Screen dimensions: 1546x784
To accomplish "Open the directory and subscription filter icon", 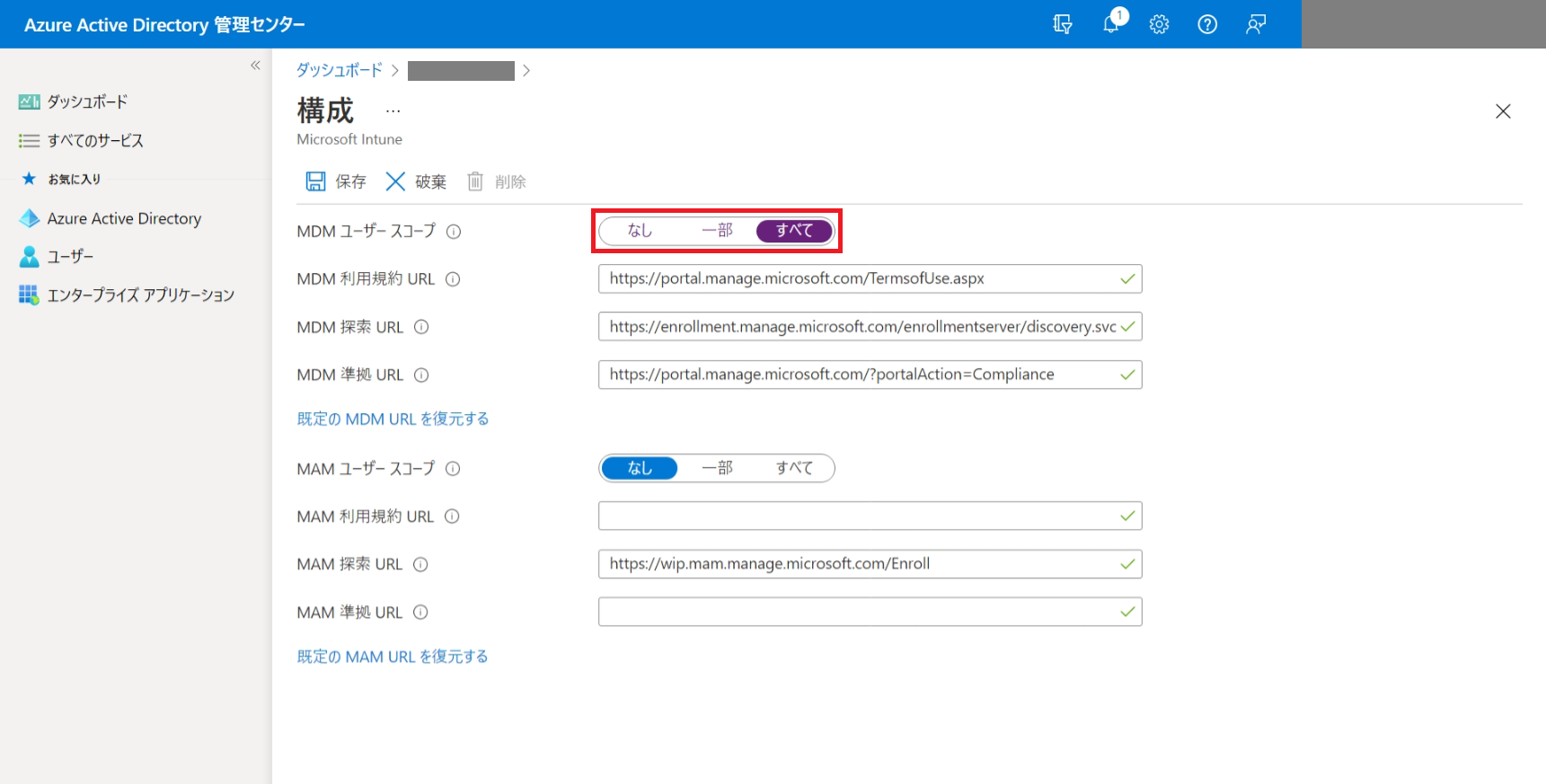I will (1063, 24).
